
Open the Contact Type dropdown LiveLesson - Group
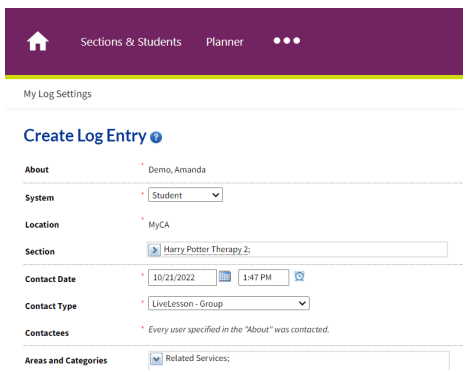229,303
